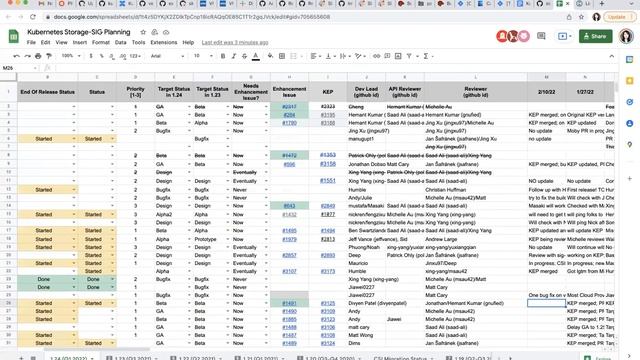
Task: Toggle Italic formatting
Action: click(233, 56)
